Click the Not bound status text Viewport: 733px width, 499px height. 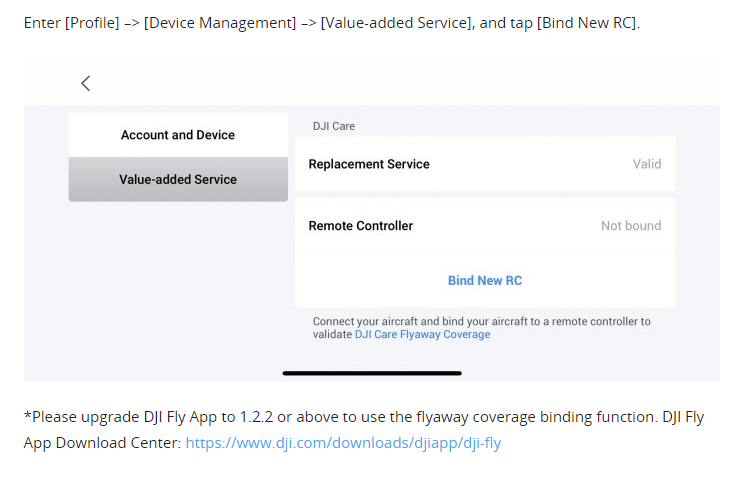pos(630,226)
